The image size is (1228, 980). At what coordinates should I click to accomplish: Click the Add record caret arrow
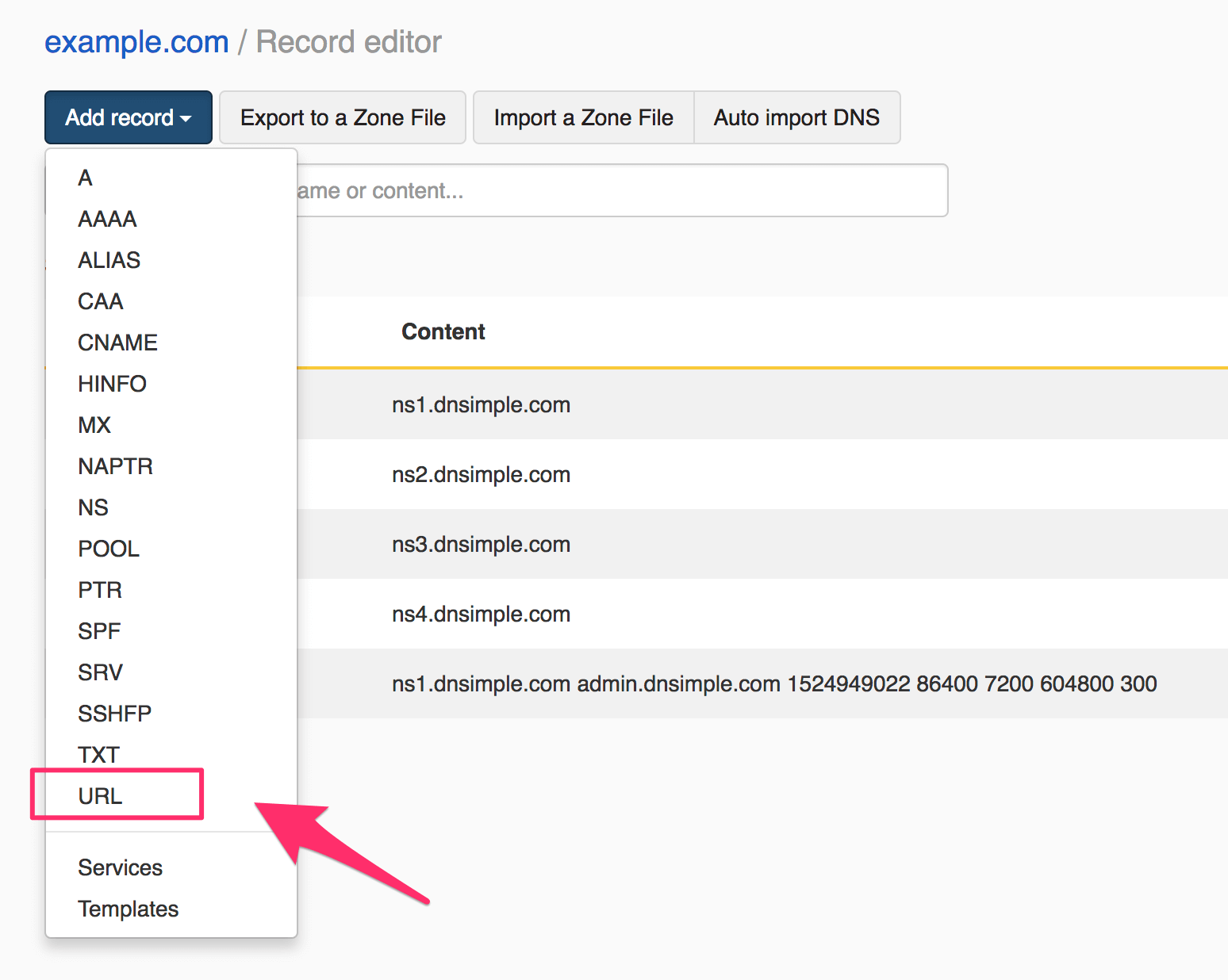click(185, 119)
